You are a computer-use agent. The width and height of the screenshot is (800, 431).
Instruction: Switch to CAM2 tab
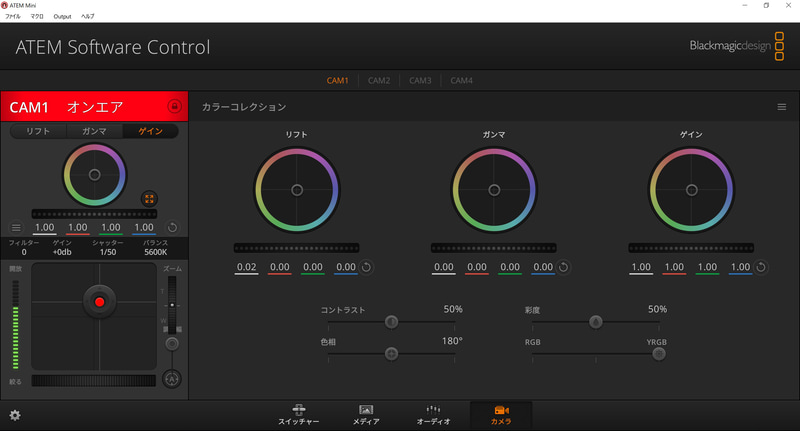click(379, 81)
